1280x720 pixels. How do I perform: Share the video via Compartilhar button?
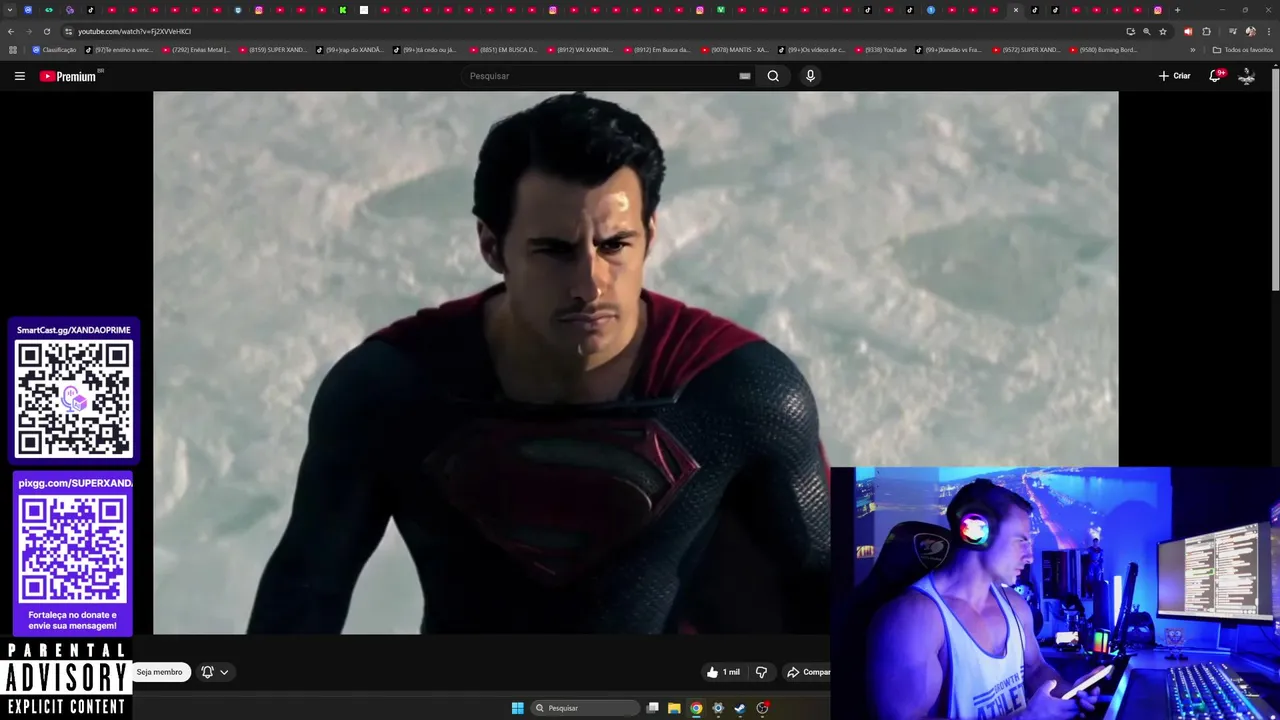pyautogui.click(x=808, y=672)
